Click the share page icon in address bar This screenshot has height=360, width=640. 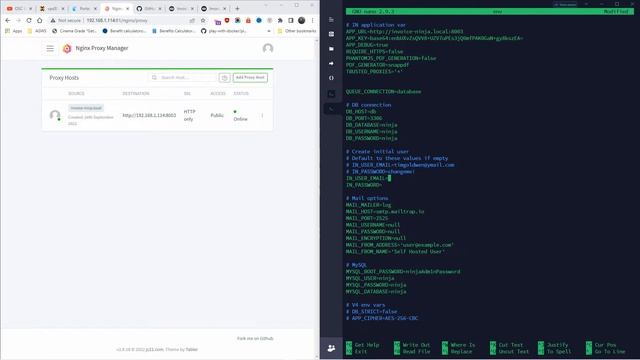(x=192, y=20)
